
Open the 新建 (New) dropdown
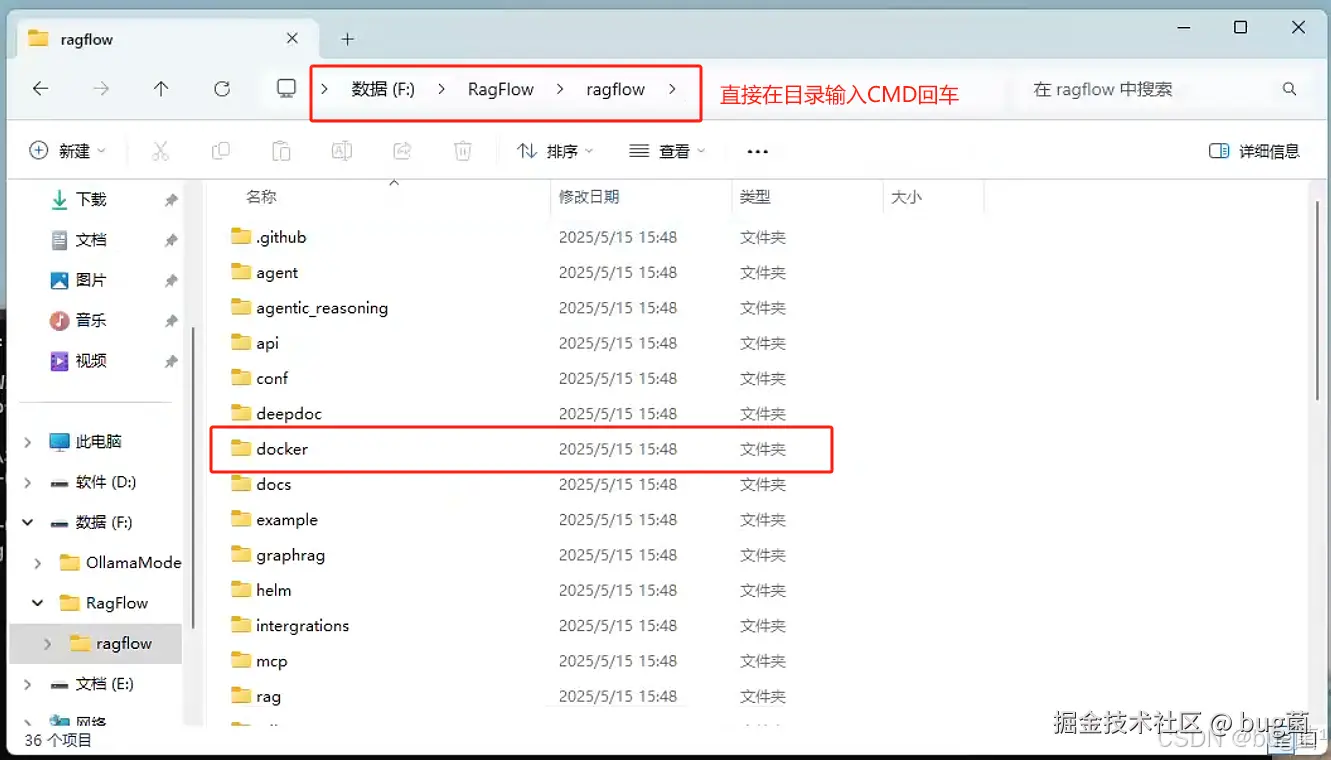[67, 151]
